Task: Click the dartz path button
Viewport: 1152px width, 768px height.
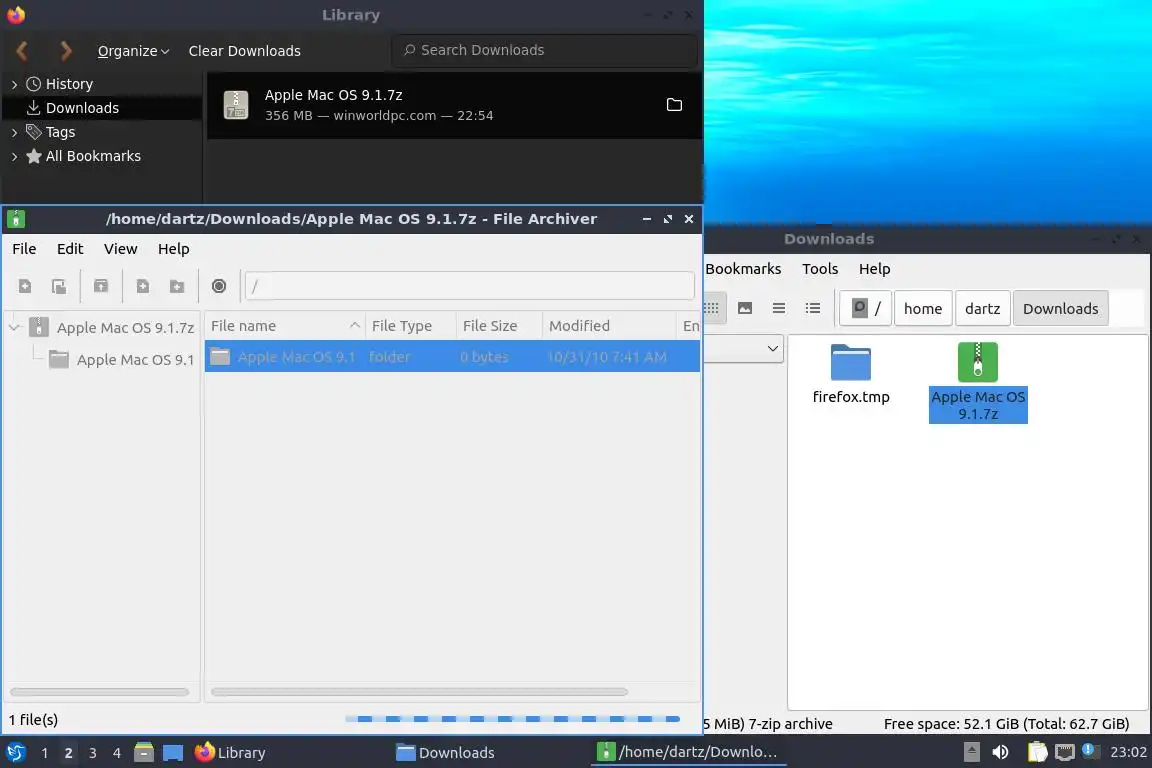Action: [982, 308]
